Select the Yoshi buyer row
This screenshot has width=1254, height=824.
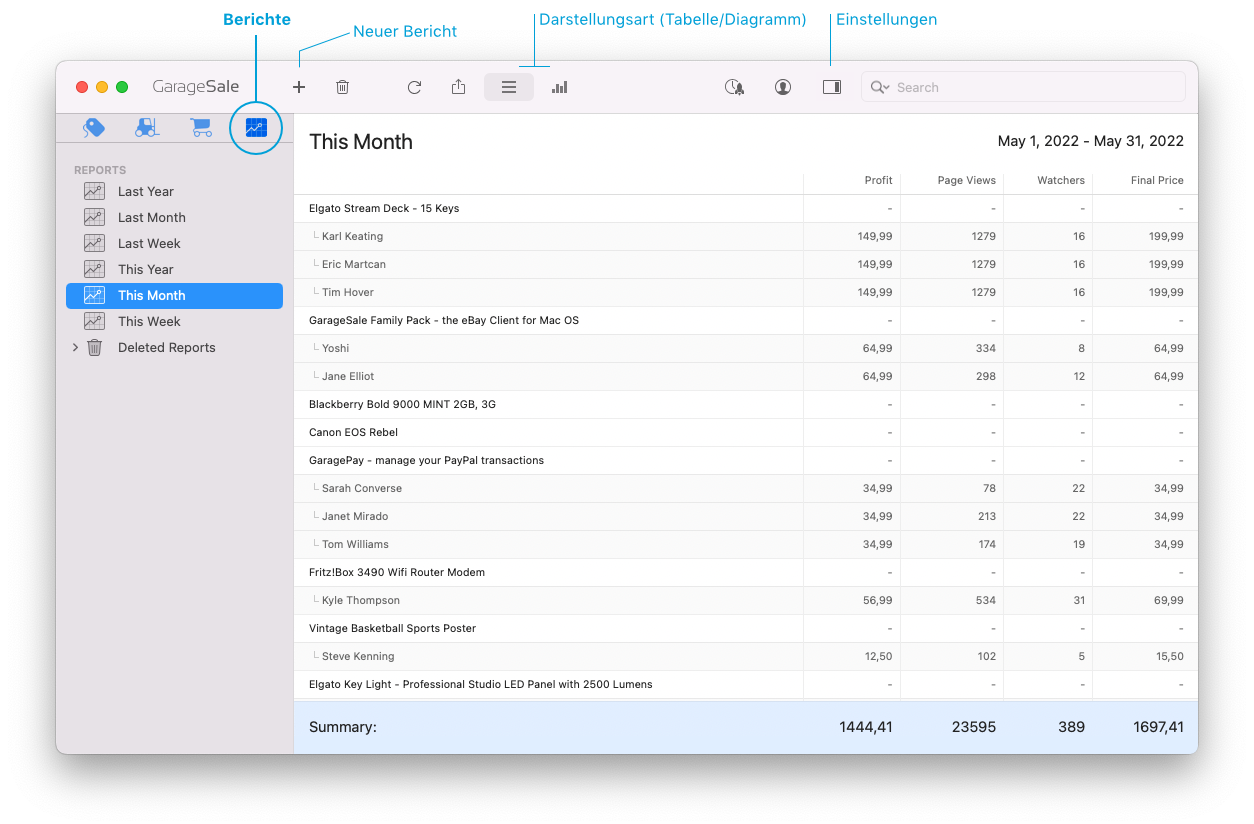pos(745,348)
